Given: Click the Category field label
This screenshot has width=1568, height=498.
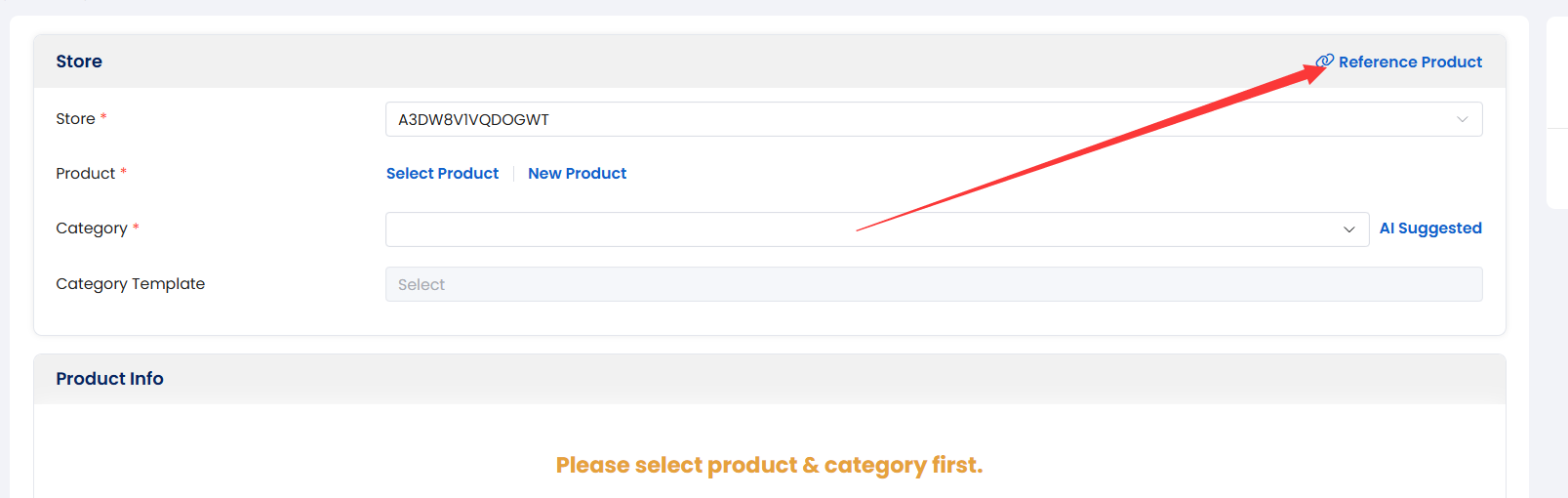Looking at the screenshot, I should [92, 228].
